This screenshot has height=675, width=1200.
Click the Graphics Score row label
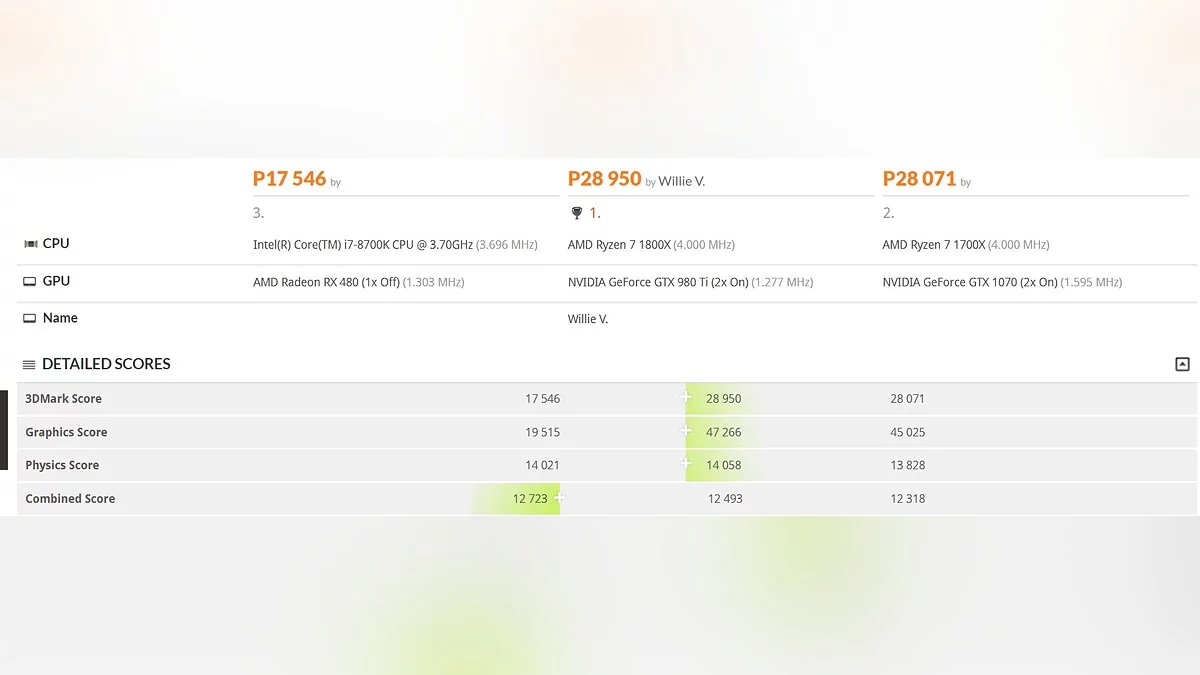[x=66, y=432]
